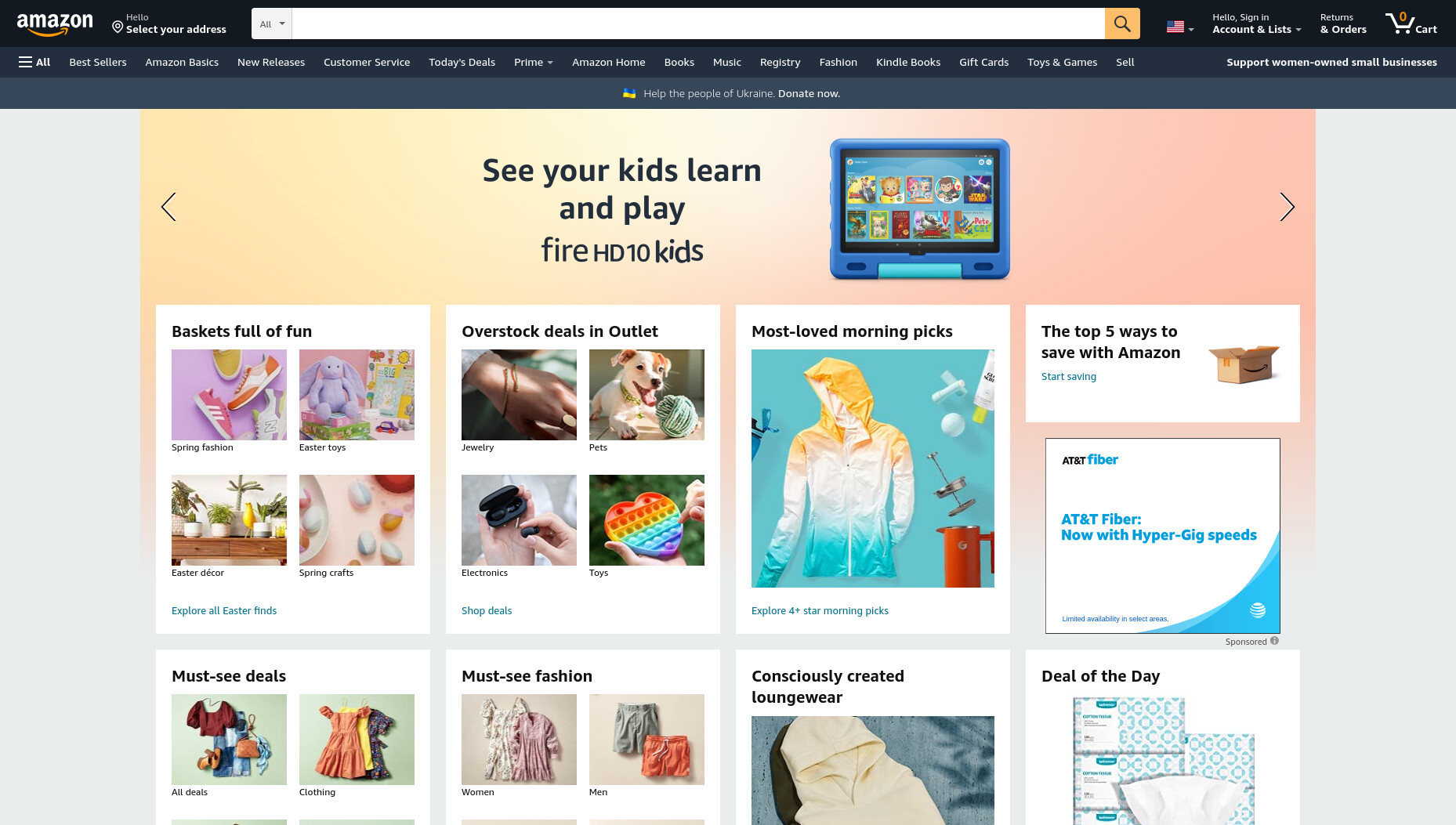Click the Sponsored ad info icon

click(1274, 641)
